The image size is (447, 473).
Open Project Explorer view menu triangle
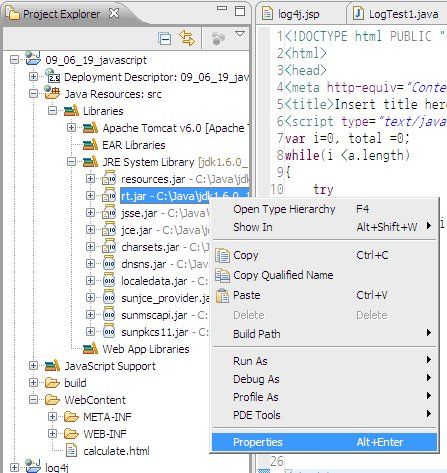[x=240, y=34]
